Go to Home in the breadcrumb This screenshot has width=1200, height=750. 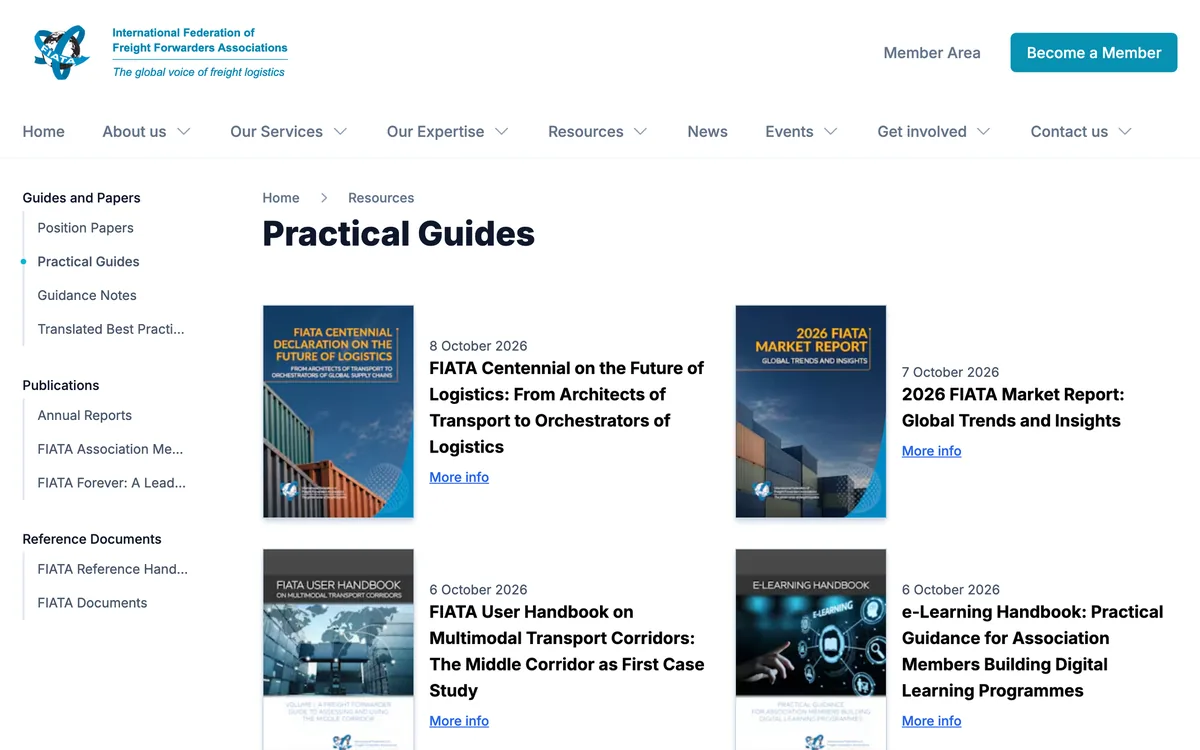(x=281, y=198)
